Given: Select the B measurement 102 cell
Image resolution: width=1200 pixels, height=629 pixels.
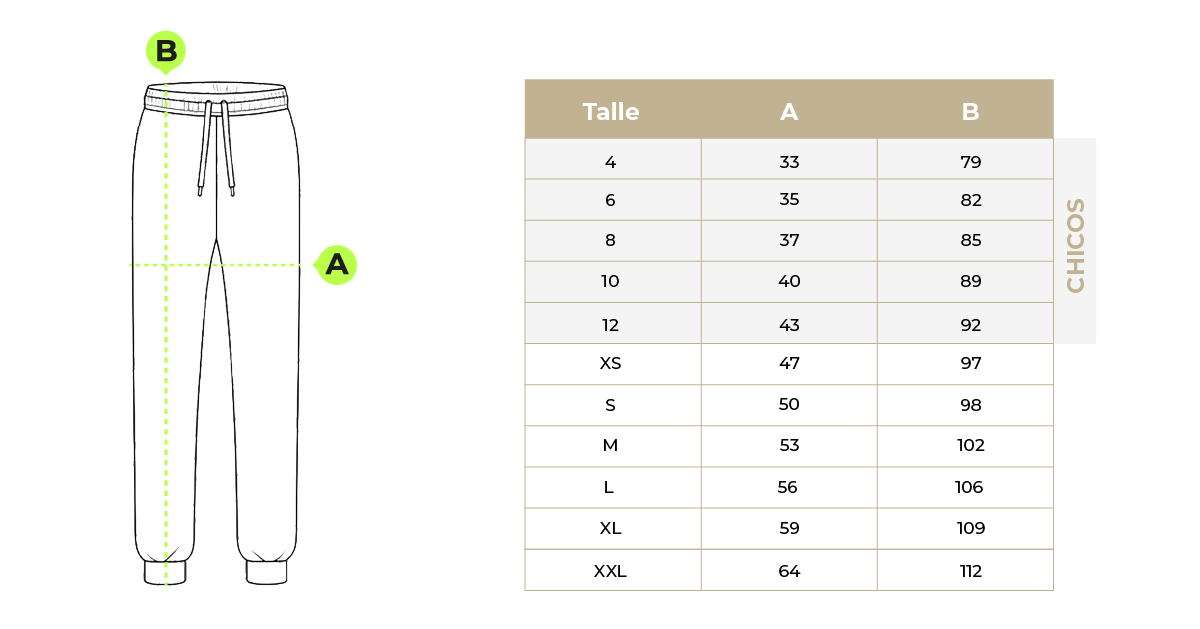Looking at the screenshot, I should click(x=970, y=446).
